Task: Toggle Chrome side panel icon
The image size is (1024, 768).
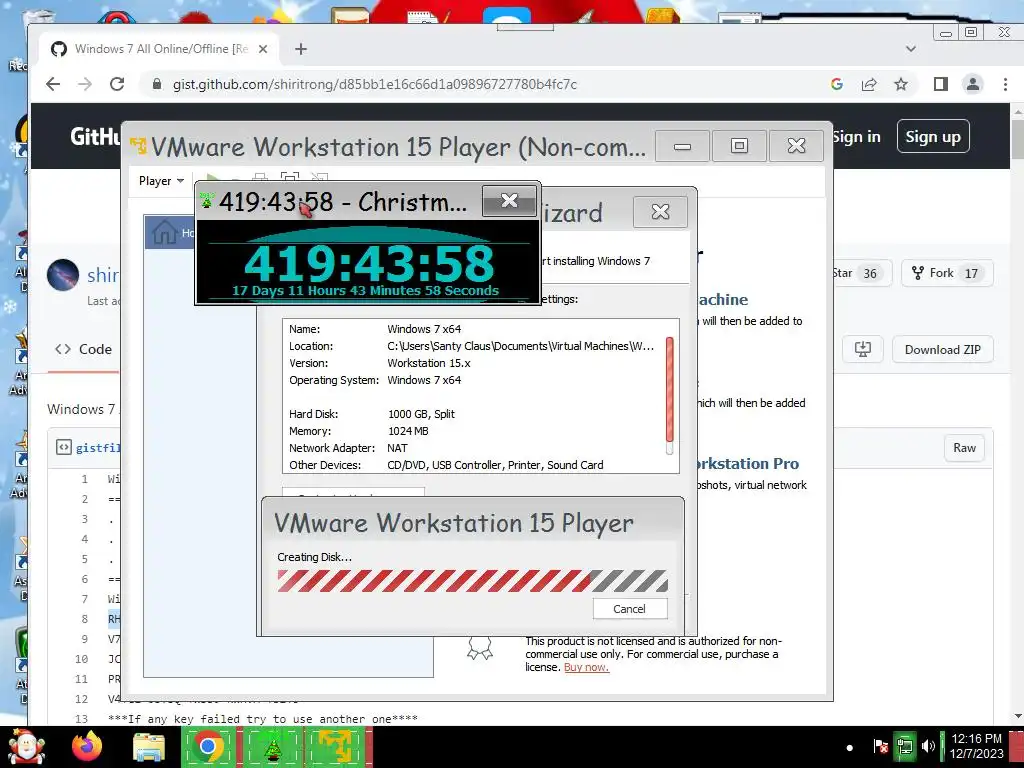Action: coord(940,84)
